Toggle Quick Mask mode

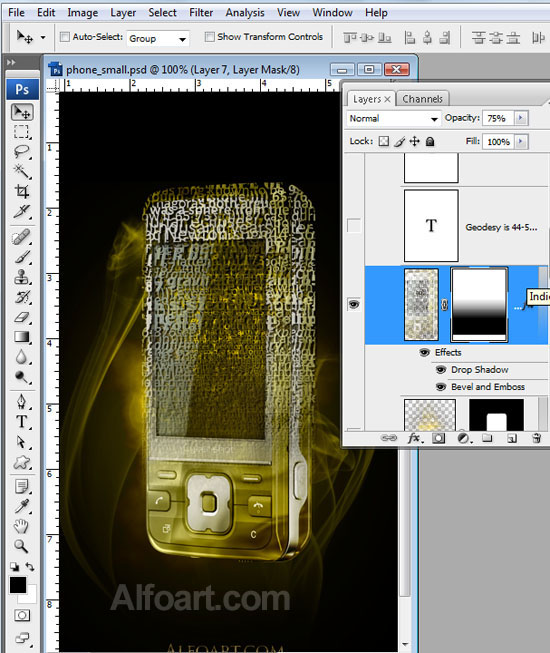pos(22,615)
